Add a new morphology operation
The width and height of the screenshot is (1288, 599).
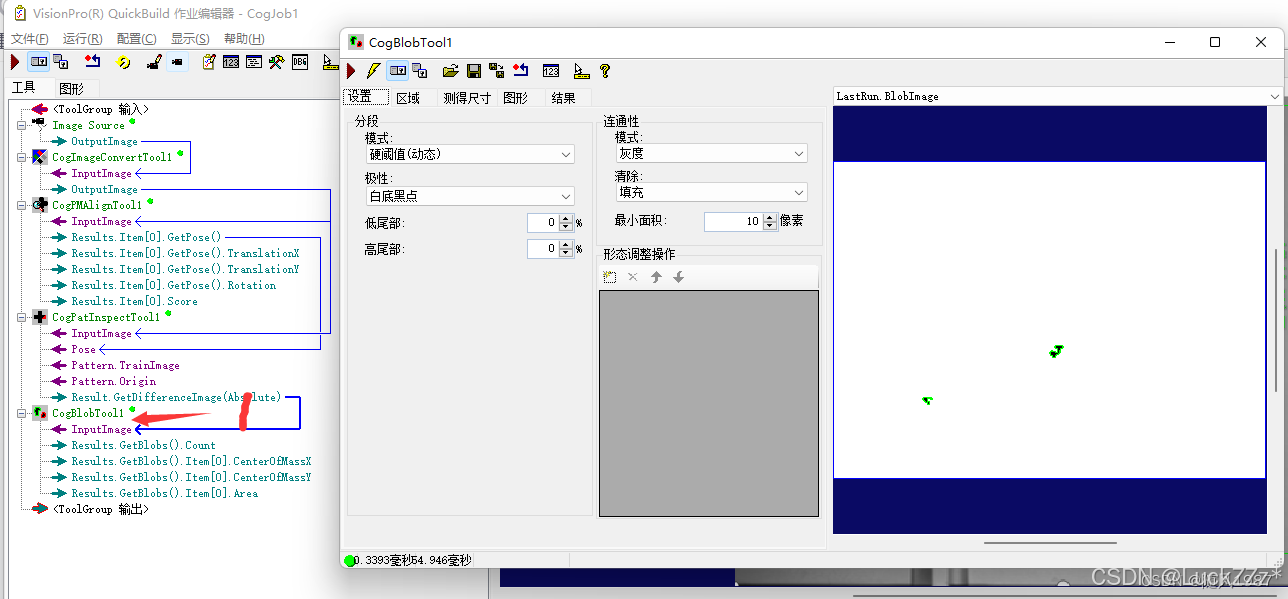(x=610, y=277)
